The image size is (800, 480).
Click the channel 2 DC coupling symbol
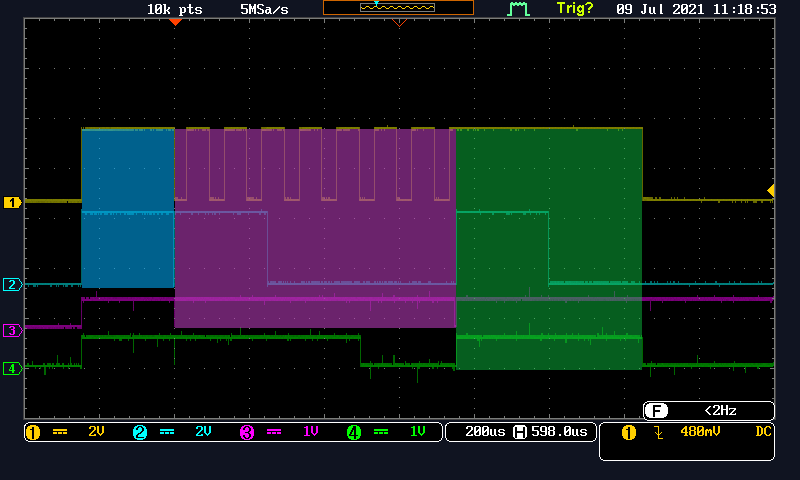coord(167,432)
